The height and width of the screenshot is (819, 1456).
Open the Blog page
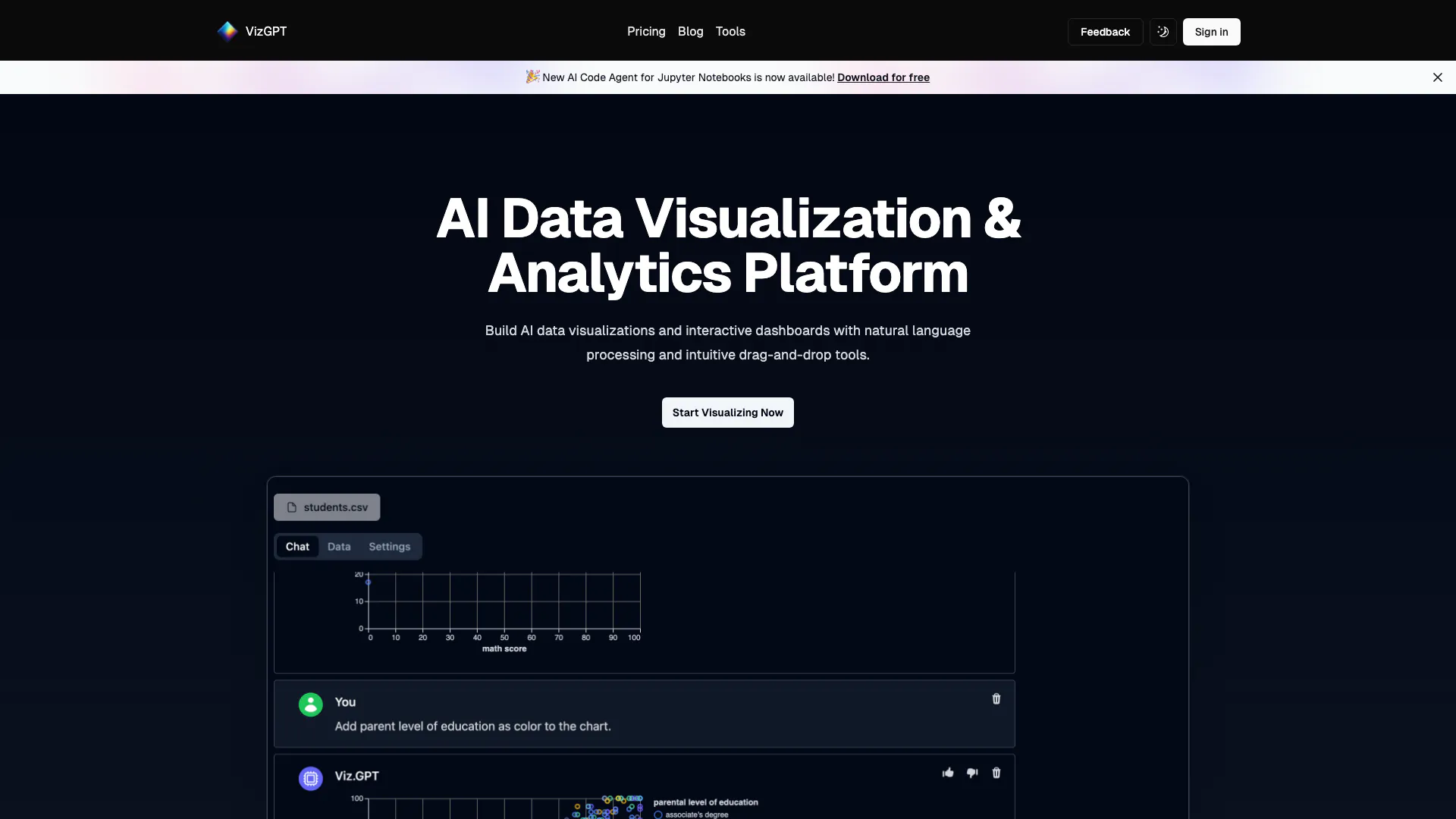(690, 32)
